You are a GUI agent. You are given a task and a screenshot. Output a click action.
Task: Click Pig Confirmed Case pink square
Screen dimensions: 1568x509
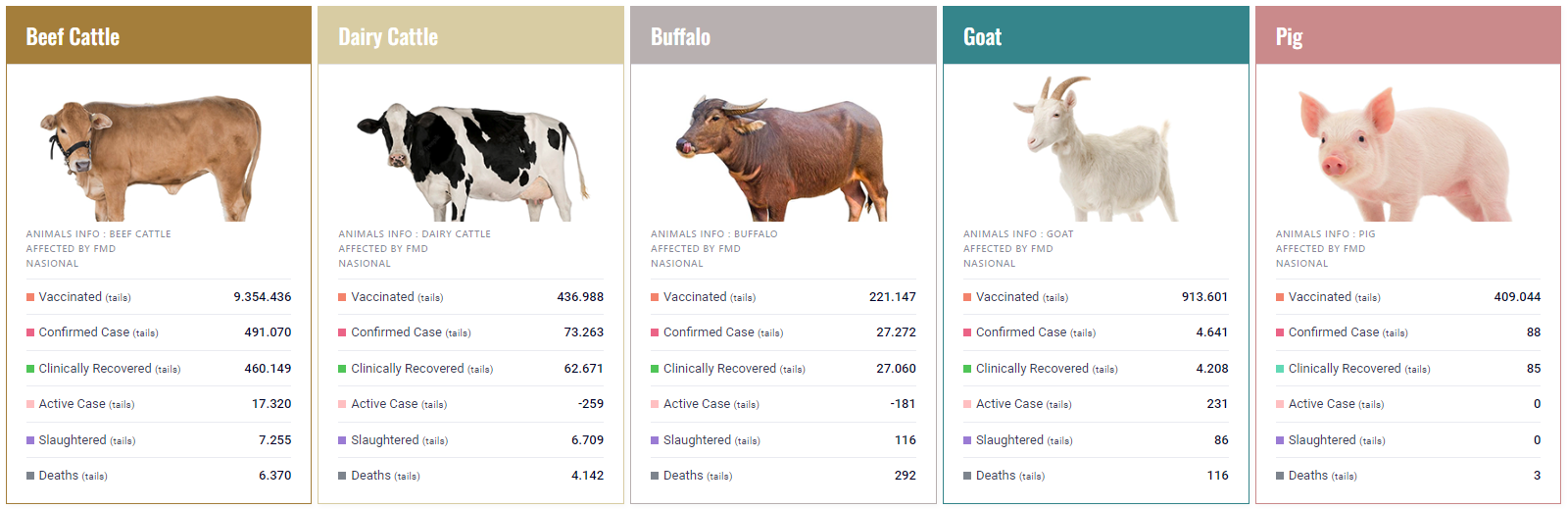(x=1280, y=332)
